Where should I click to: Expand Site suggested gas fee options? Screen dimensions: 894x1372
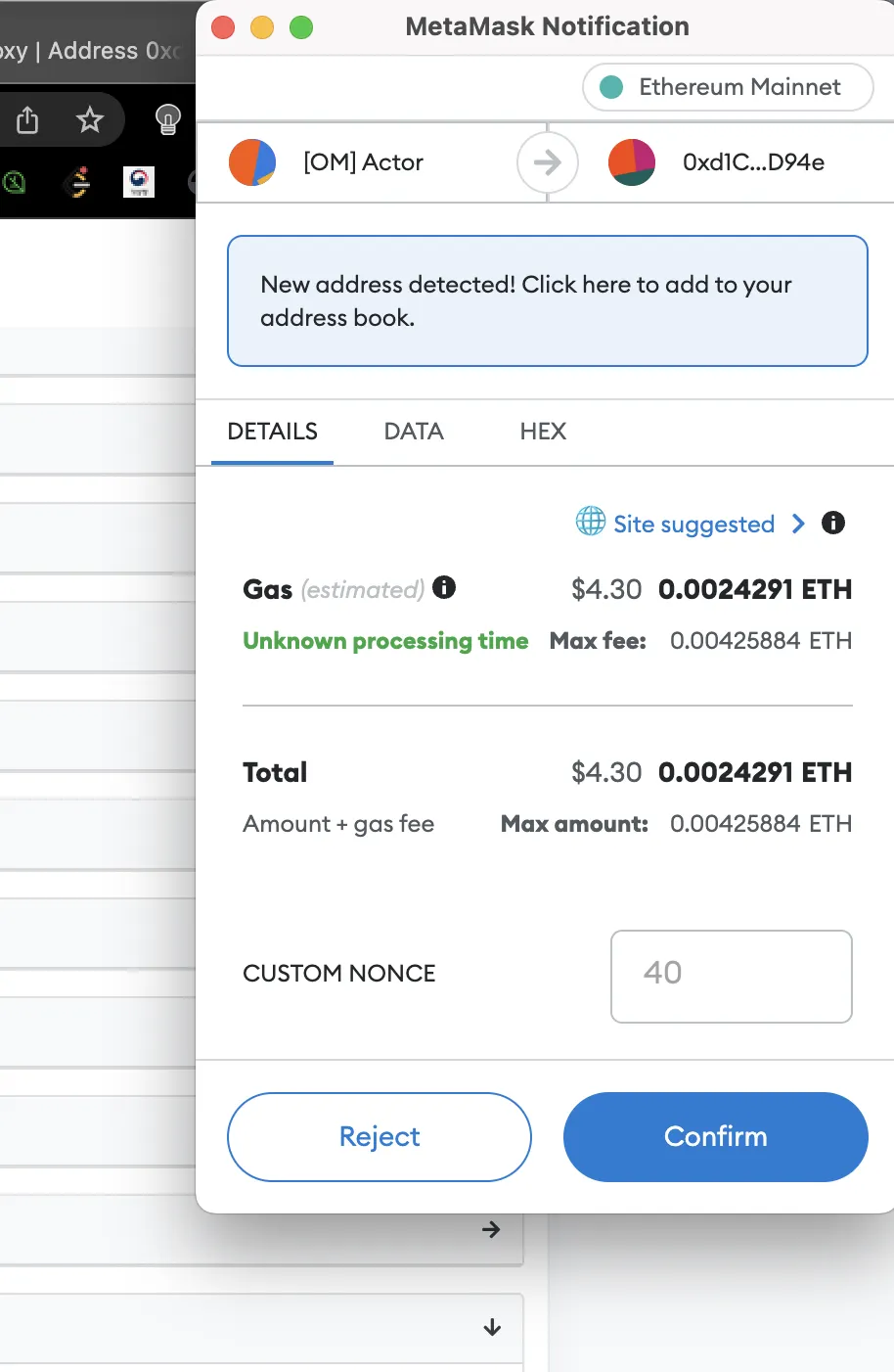pos(798,524)
